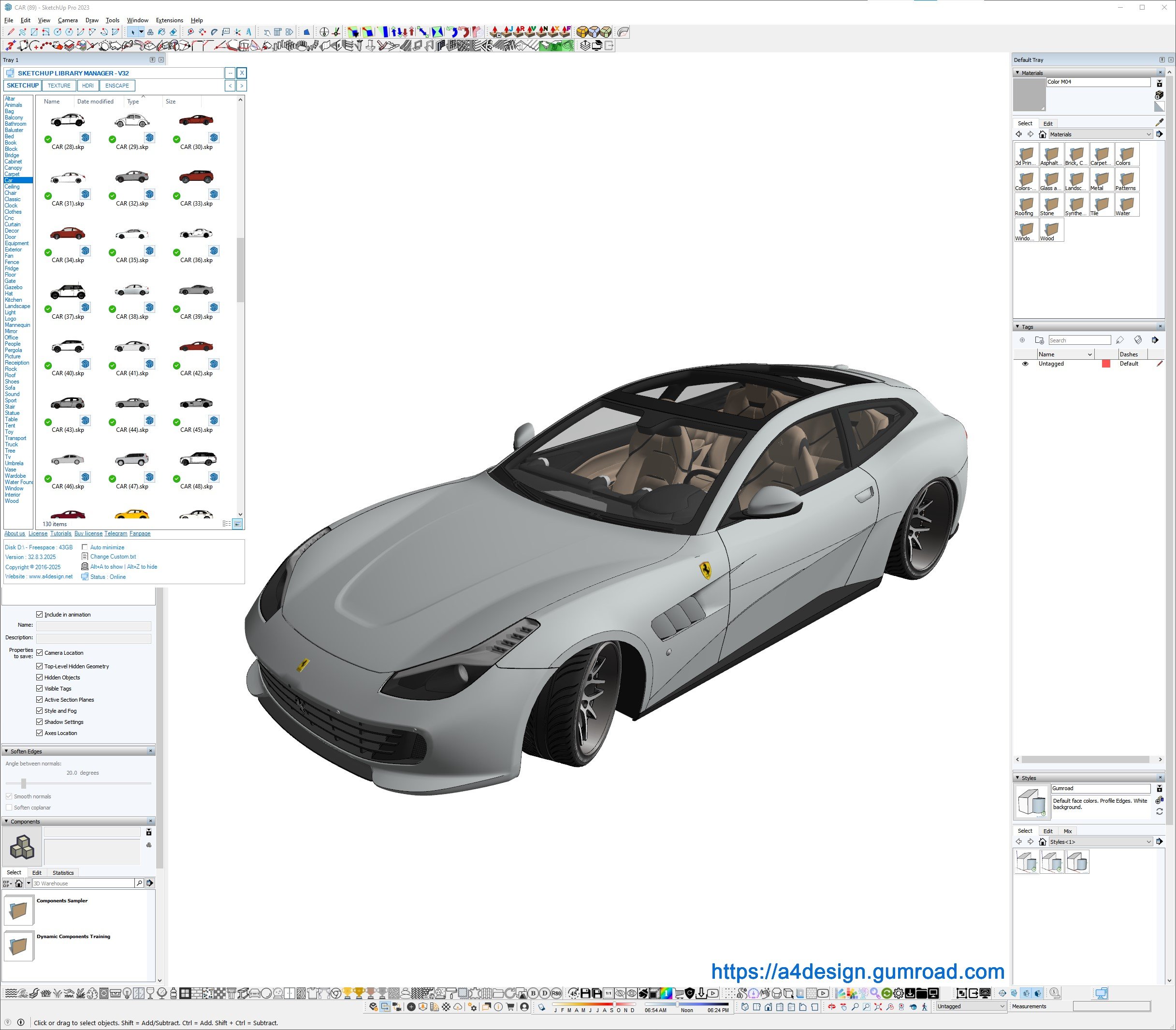Click the In Model home icon in Styles
The height and width of the screenshot is (1030, 1176).
point(1042,841)
